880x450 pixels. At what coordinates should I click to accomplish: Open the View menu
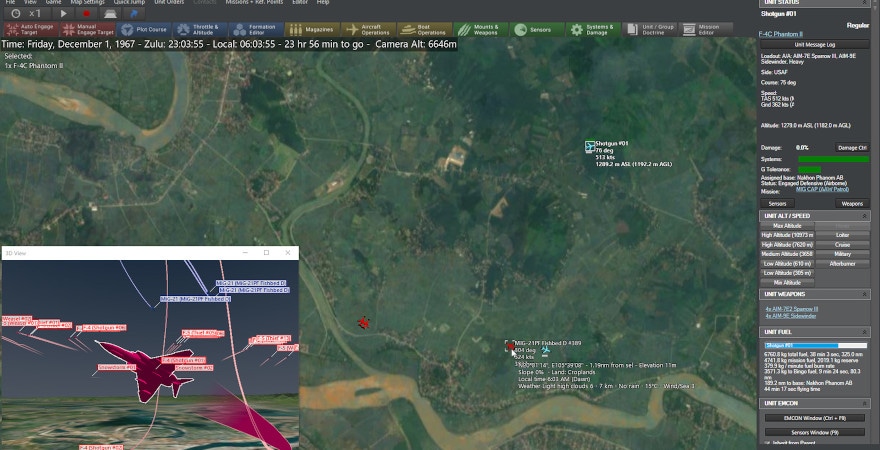[x=30, y=2]
